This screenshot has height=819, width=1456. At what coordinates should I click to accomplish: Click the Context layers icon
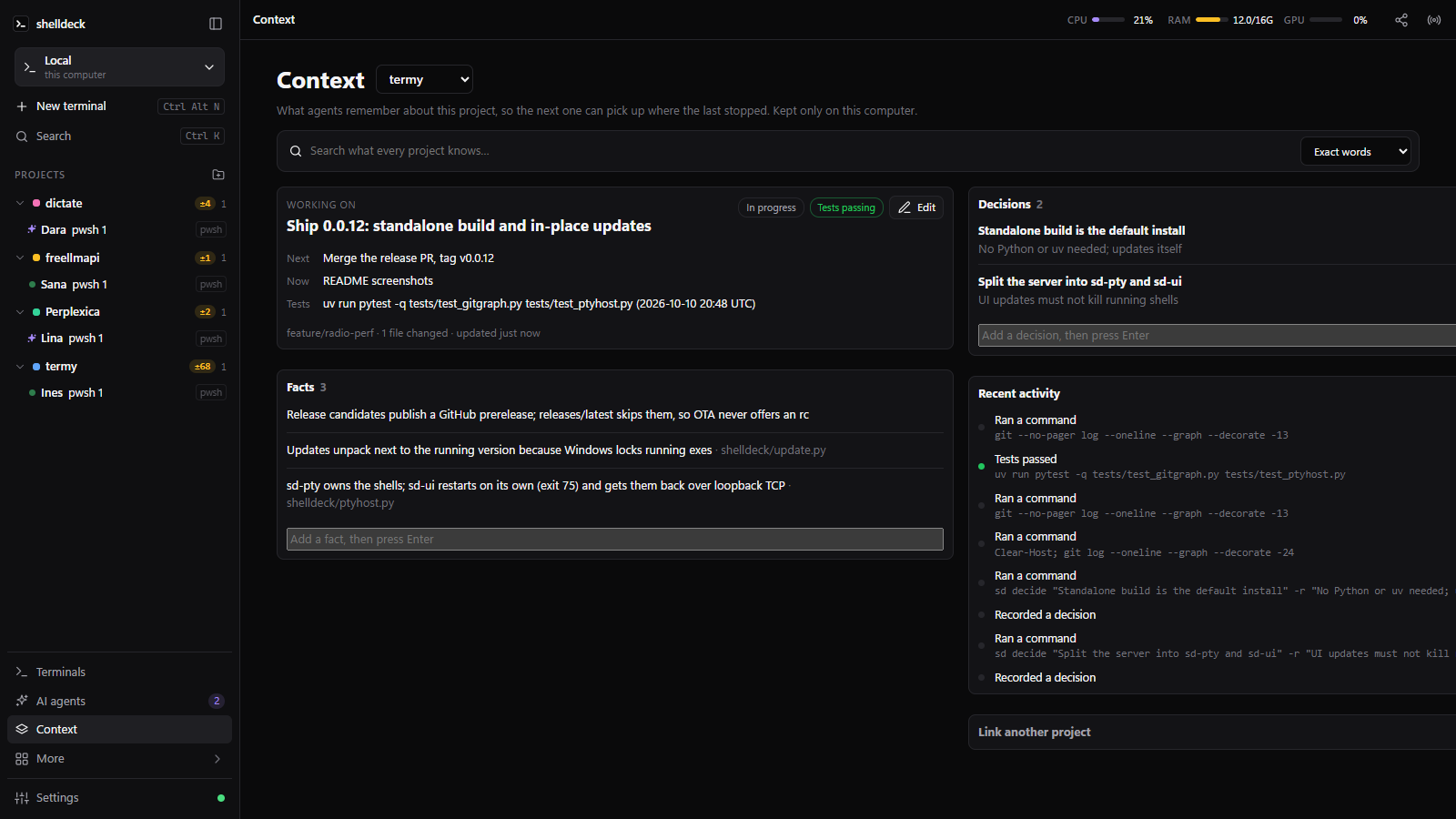click(x=22, y=729)
